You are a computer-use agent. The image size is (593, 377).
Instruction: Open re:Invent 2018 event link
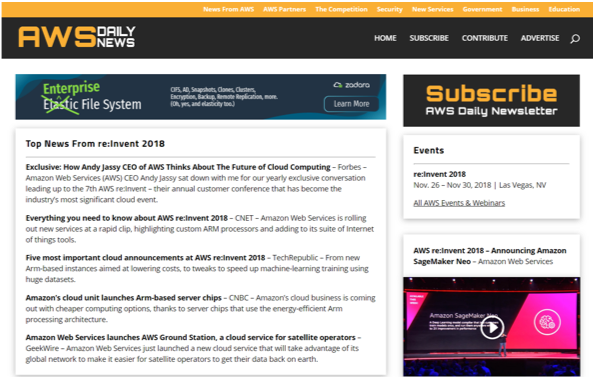(x=439, y=174)
